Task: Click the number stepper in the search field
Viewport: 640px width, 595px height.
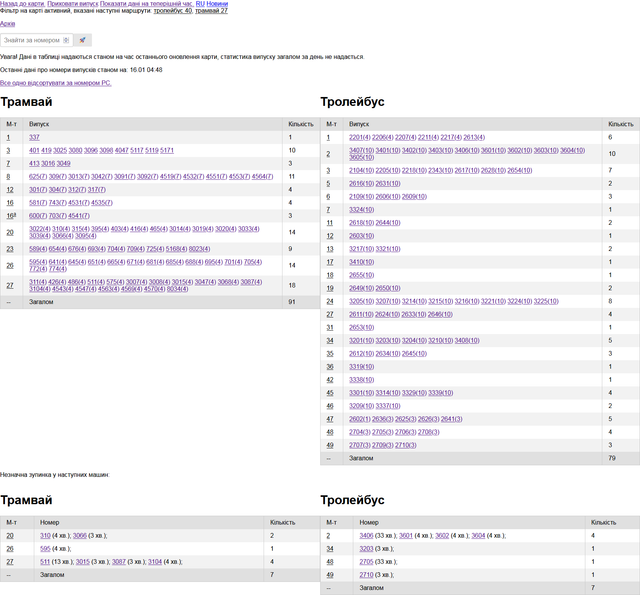Action: point(66,40)
